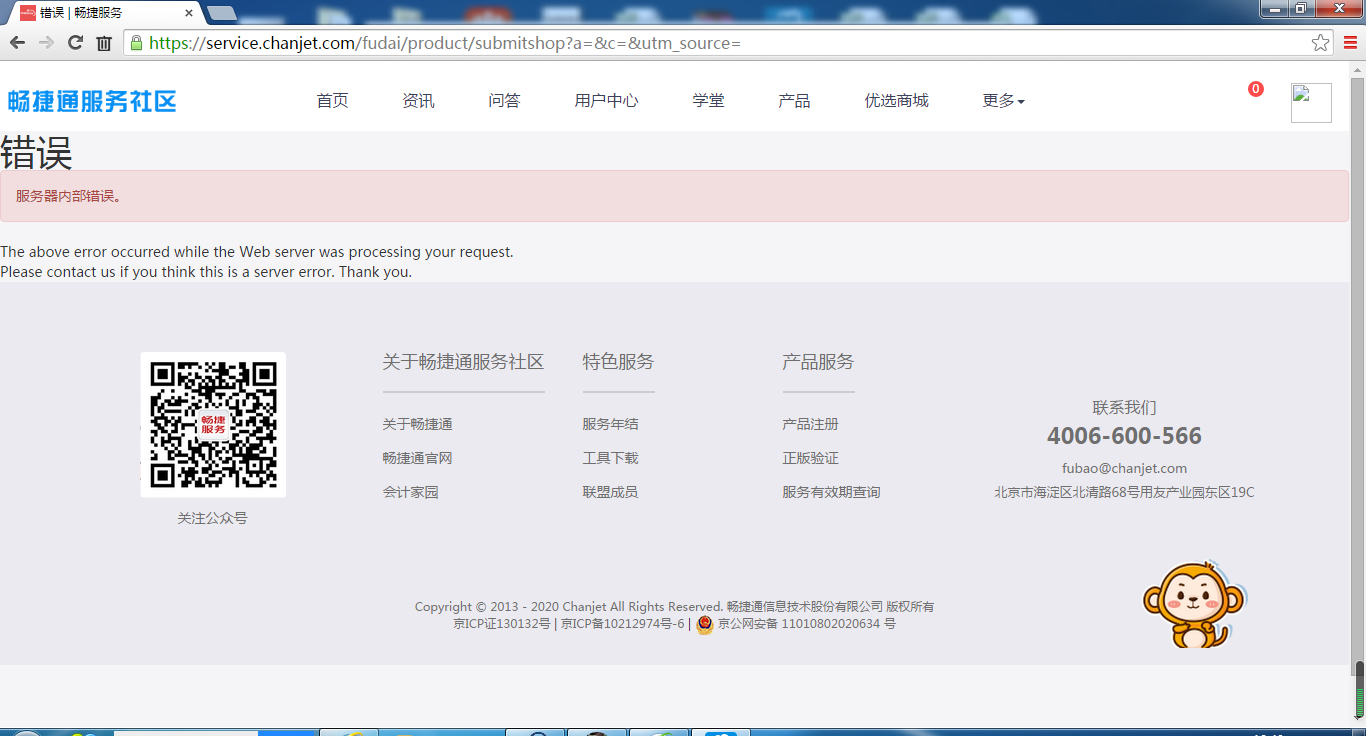
Task: Open the 产品 nav item
Action: [x=795, y=101]
